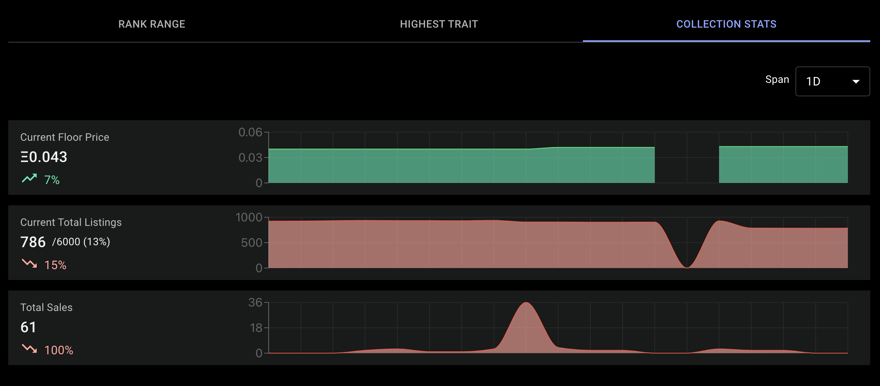Click the 18 axis label on sales chart
Viewport: 880px width, 386px height.
[x=256, y=328]
